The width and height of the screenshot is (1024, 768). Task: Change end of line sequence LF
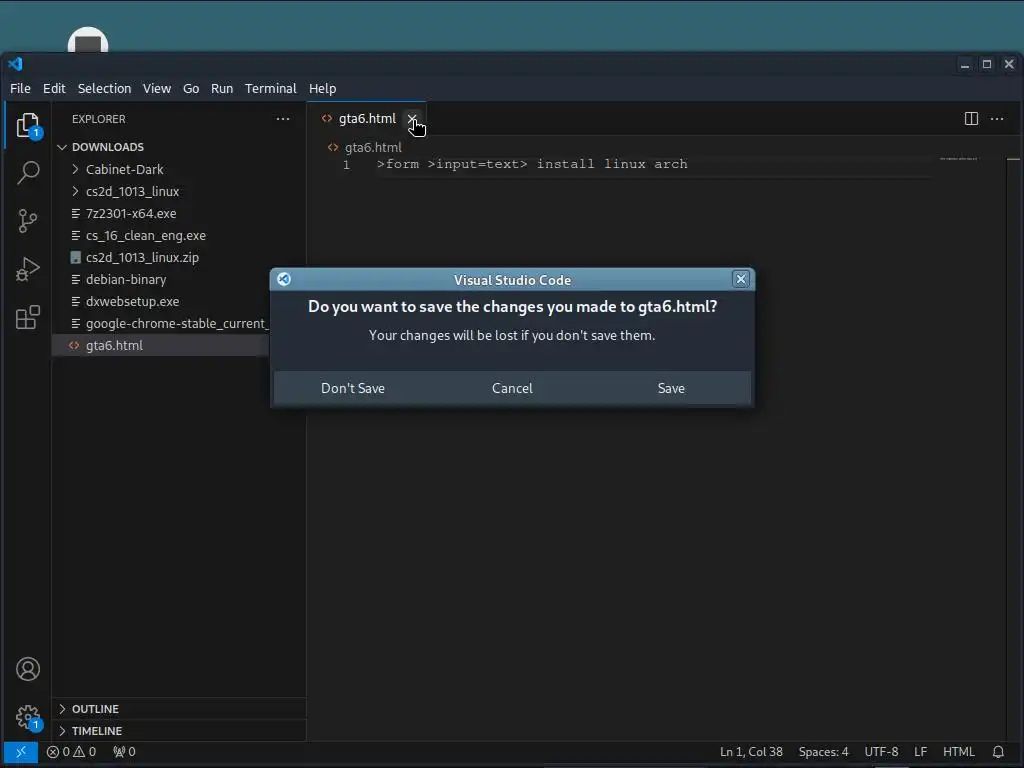click(920, 752)
